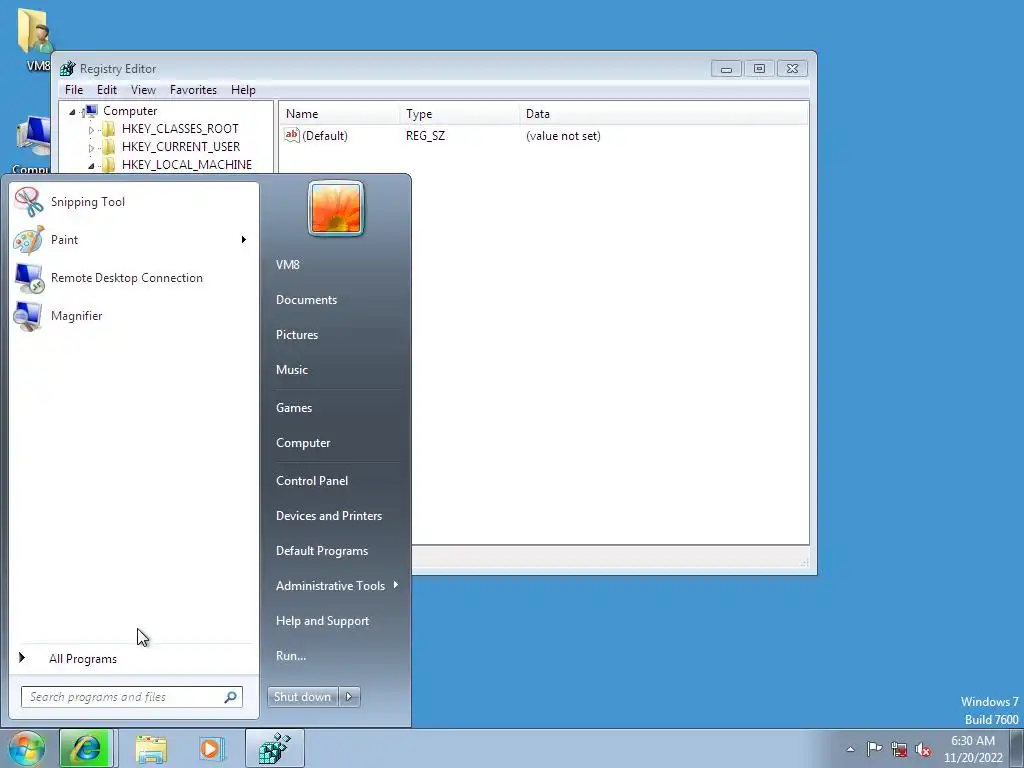This screenshot has width=1024, height=768.
Task: Click the search magnifier icon in Start menu
Action: click(231, 697)
